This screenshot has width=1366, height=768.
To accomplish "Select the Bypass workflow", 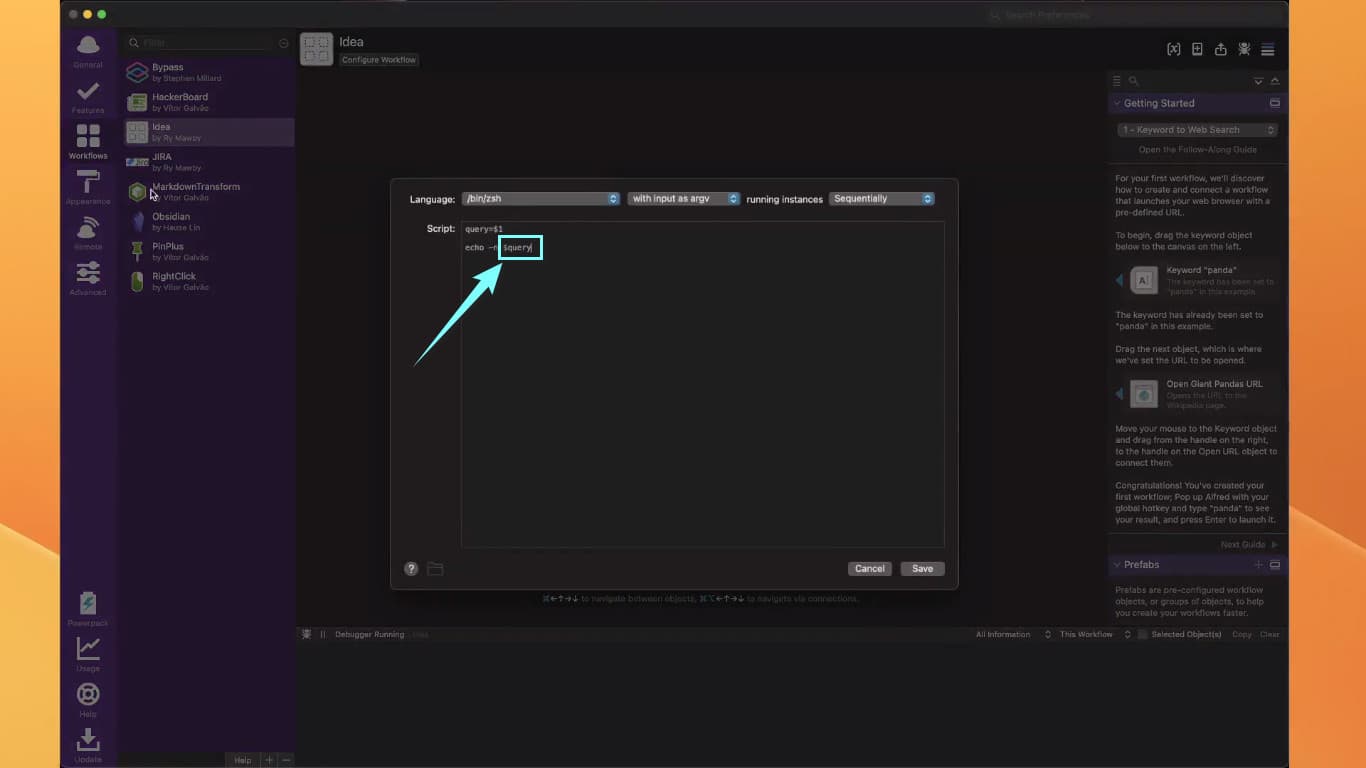I will coord(208,72).
